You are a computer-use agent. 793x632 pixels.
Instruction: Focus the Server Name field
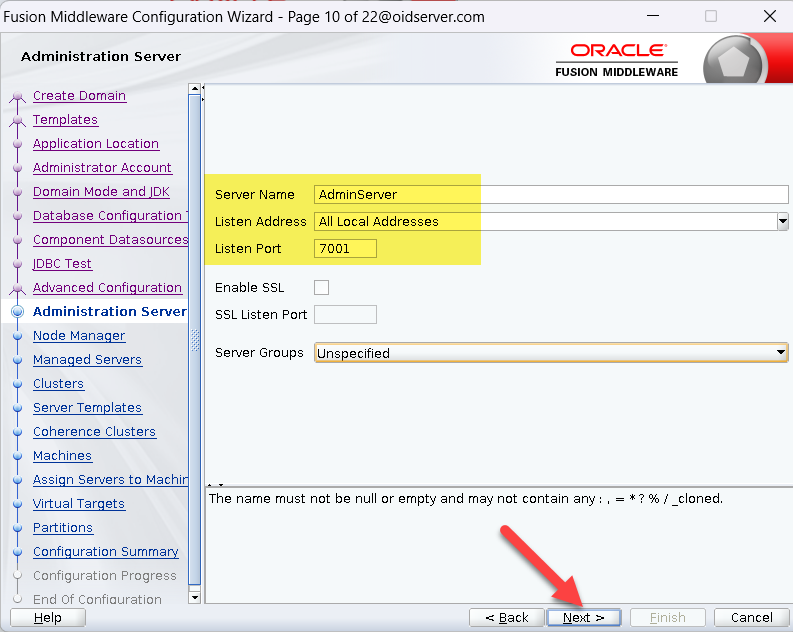pos(551,195)
